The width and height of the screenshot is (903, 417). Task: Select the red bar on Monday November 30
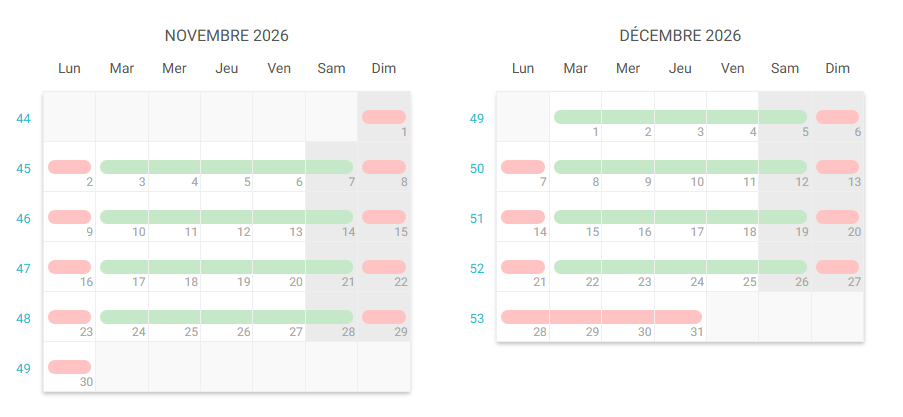coord(69,367)
